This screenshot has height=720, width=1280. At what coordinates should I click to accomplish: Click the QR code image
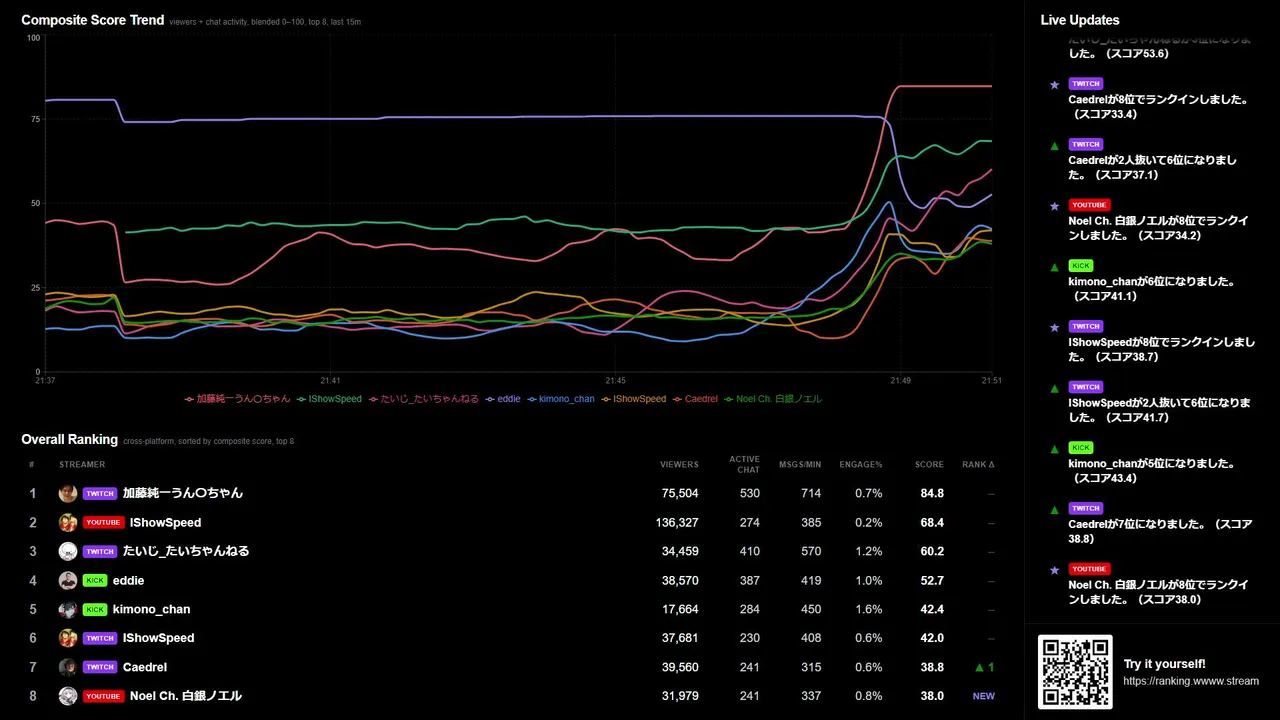click(x=1075, y=672)
